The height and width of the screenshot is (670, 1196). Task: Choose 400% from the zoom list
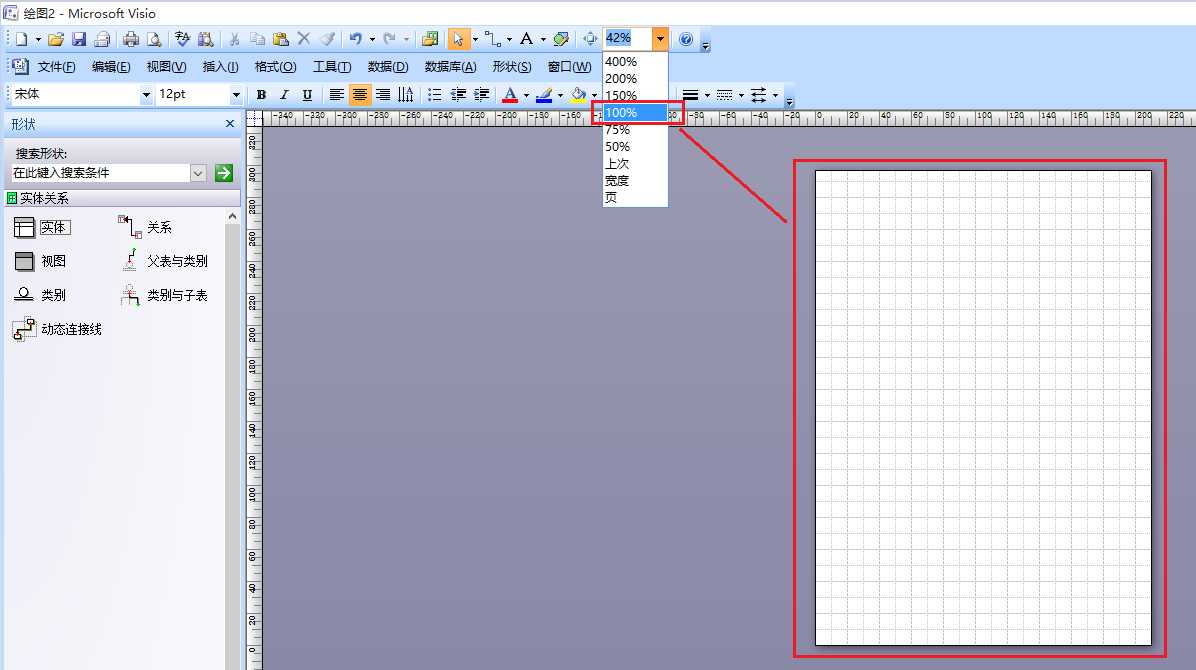point(635,61)
